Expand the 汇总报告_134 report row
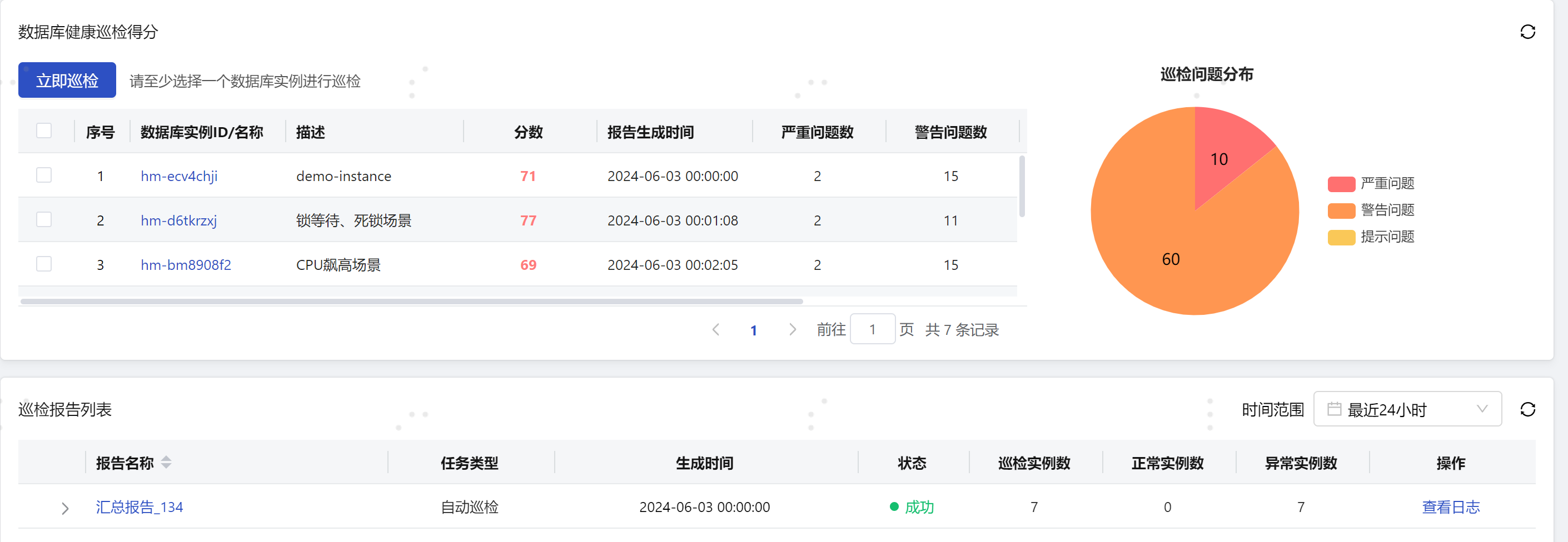Image resolution: width=1568 pixels, height=542 pixels. click(x=64, y=508)
